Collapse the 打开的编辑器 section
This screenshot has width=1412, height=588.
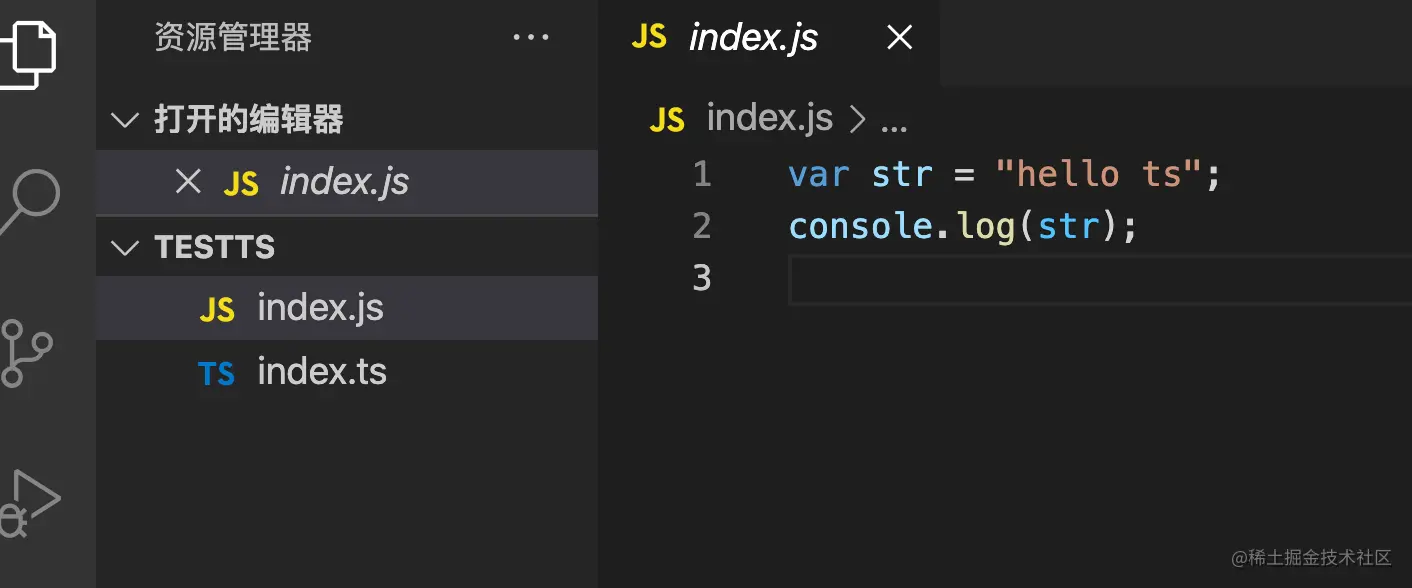click(125, 120)
